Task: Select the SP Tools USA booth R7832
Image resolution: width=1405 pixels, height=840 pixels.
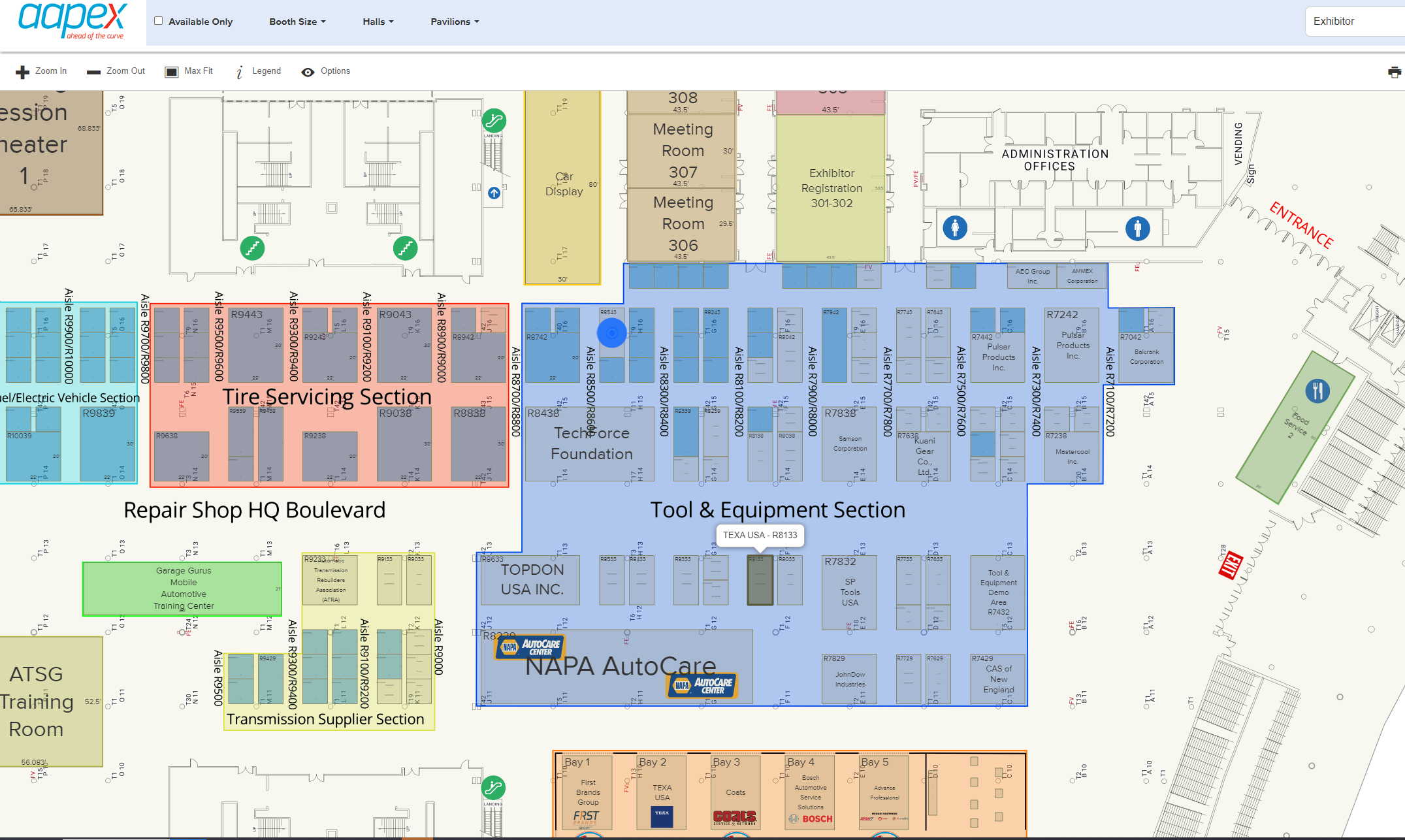Action: [849, 592]
